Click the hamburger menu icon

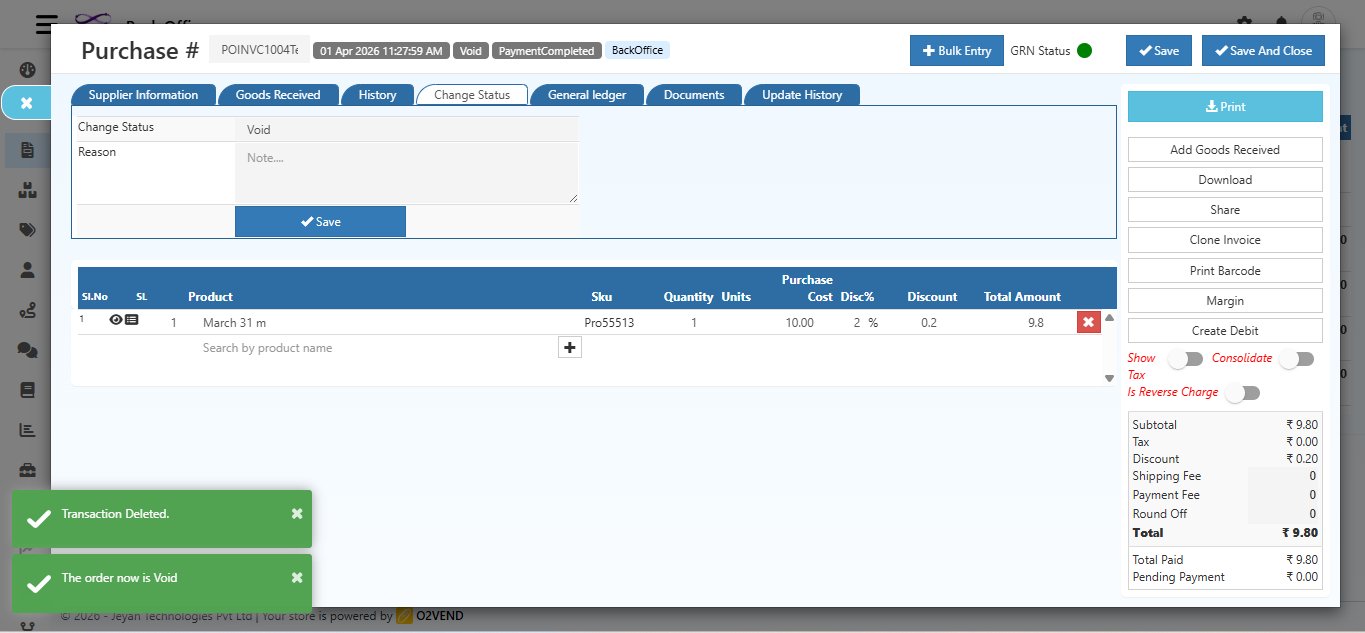point(46,24)
